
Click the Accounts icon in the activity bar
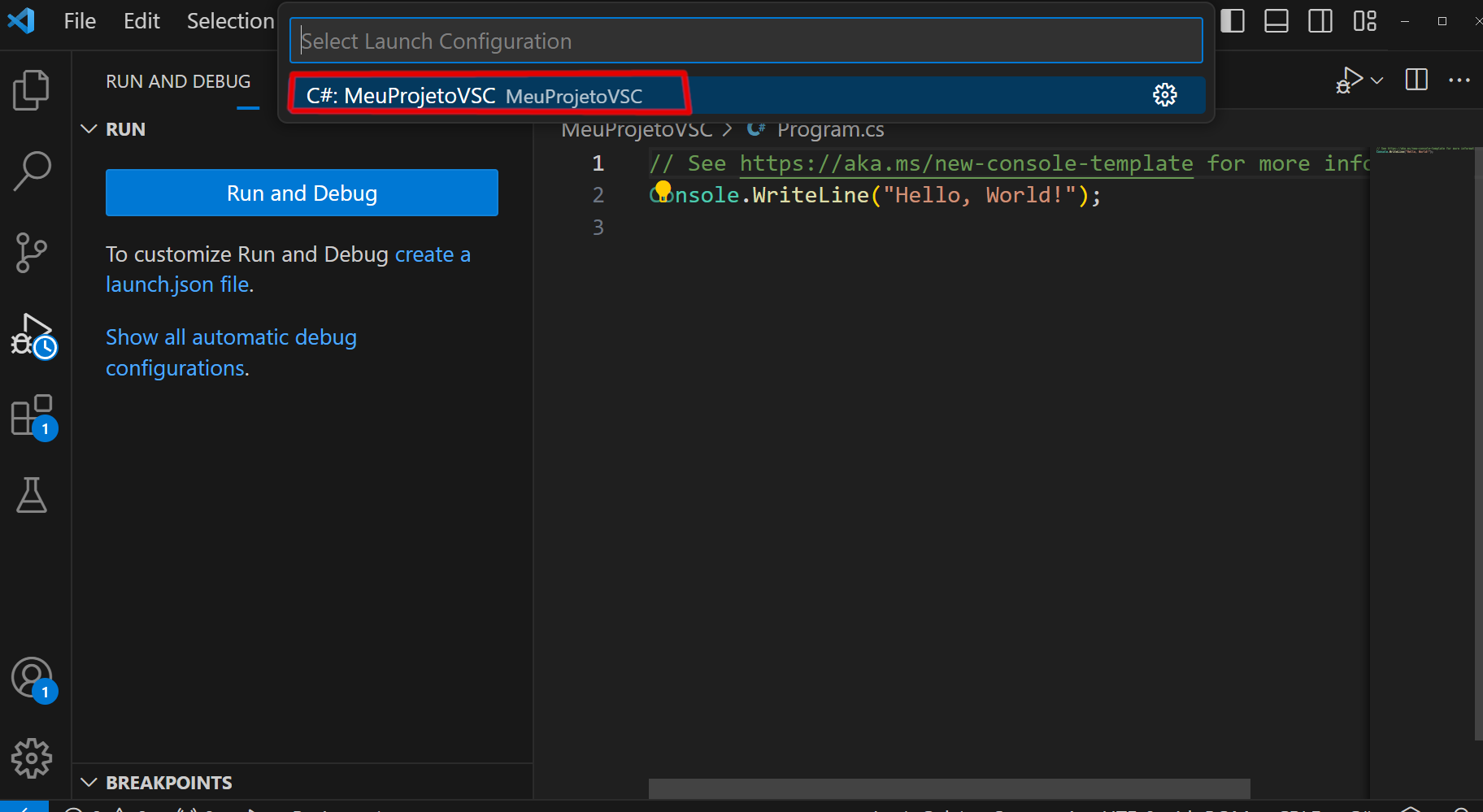pyautogui.click(x=31, y=679)
